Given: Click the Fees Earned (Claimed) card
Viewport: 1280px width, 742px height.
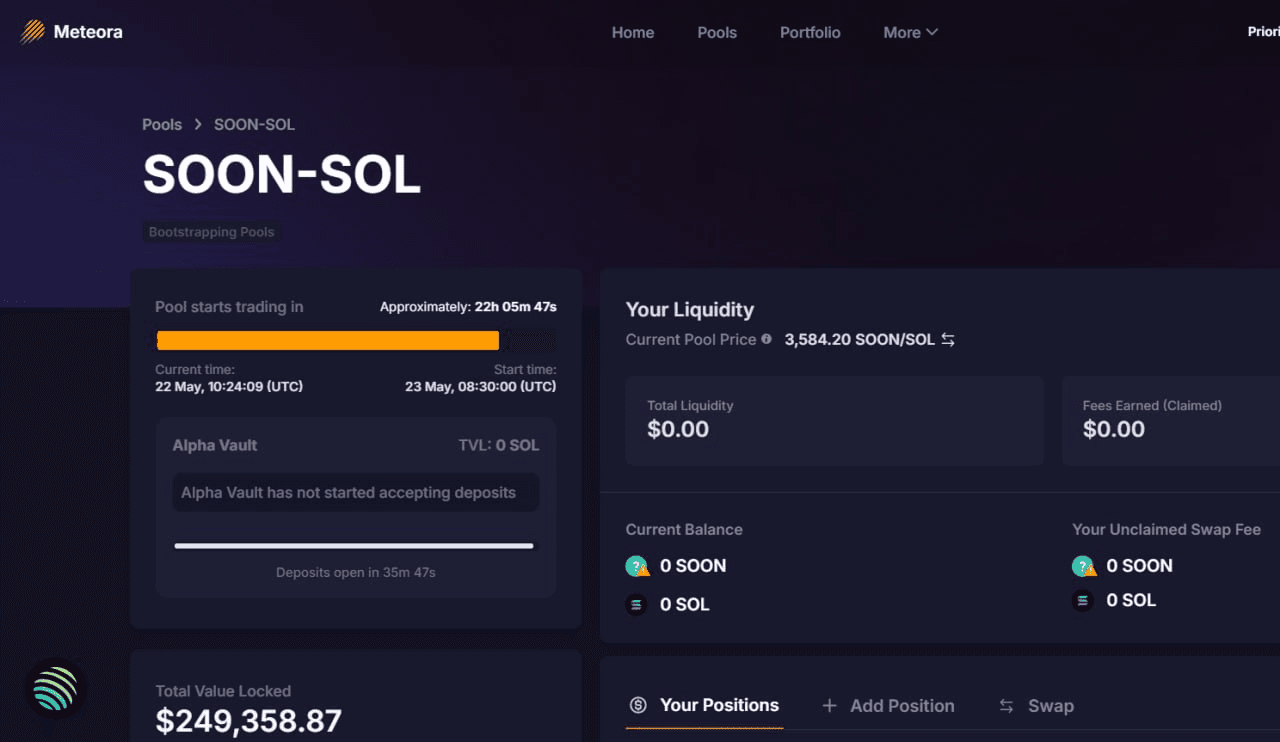Looking at the screenshot, I should (x=1171, y=421).
